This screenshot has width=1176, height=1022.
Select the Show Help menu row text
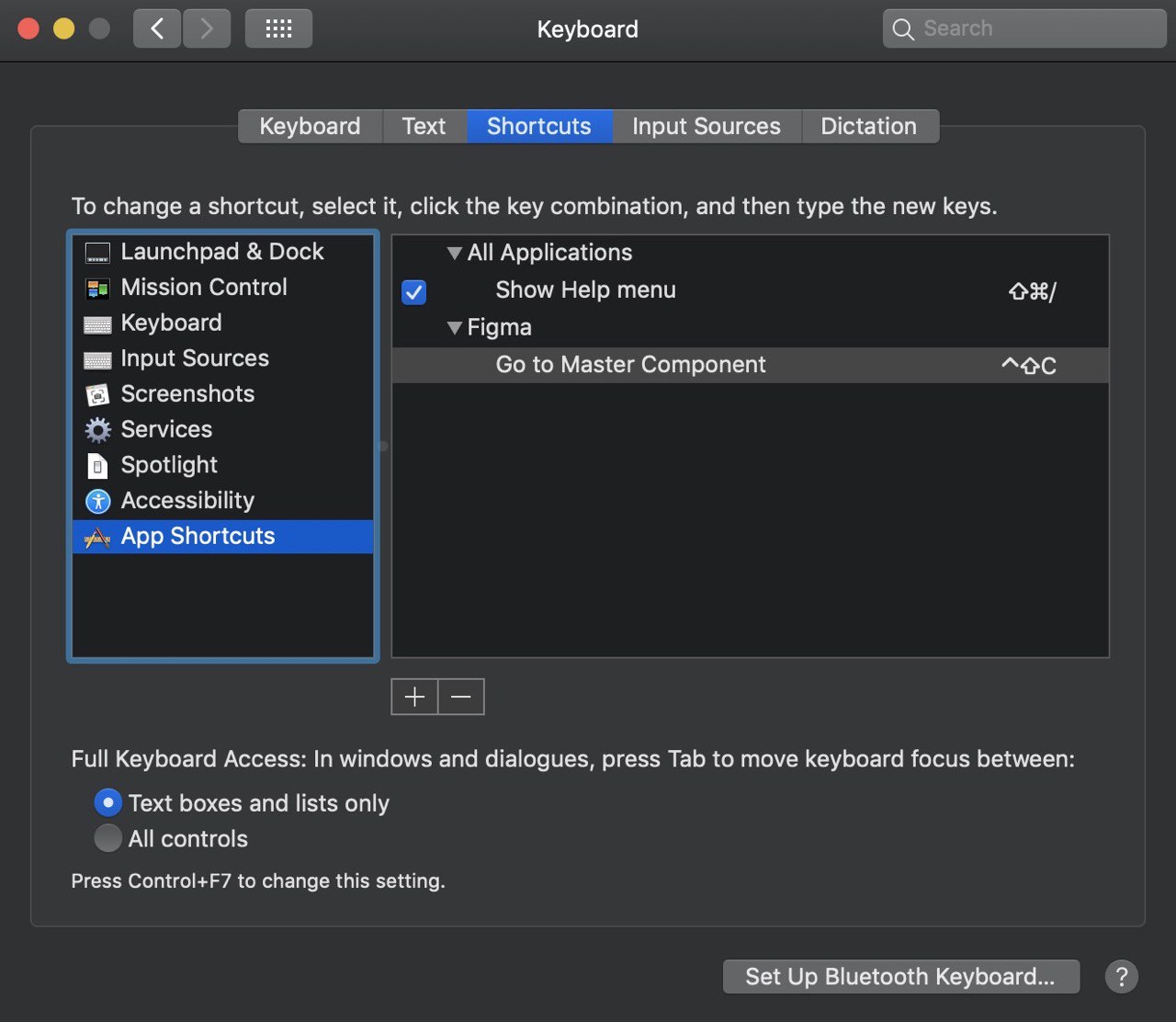585,290
